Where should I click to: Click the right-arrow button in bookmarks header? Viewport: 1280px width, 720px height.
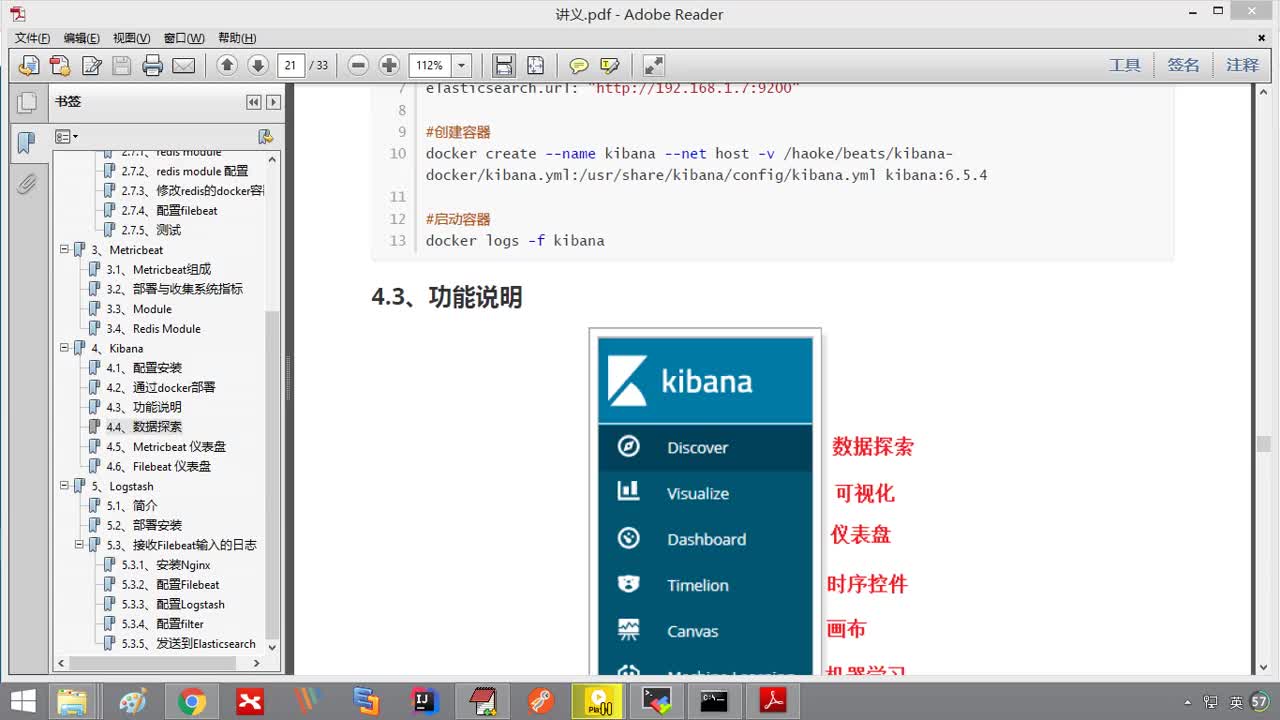(273, 102)
